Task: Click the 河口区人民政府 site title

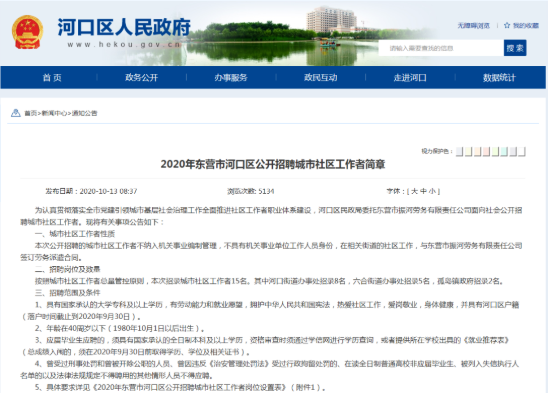Action: tap(124, 27)
